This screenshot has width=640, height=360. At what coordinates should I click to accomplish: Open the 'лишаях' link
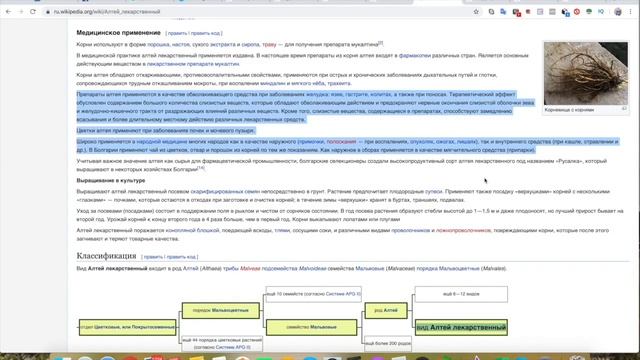467,142
